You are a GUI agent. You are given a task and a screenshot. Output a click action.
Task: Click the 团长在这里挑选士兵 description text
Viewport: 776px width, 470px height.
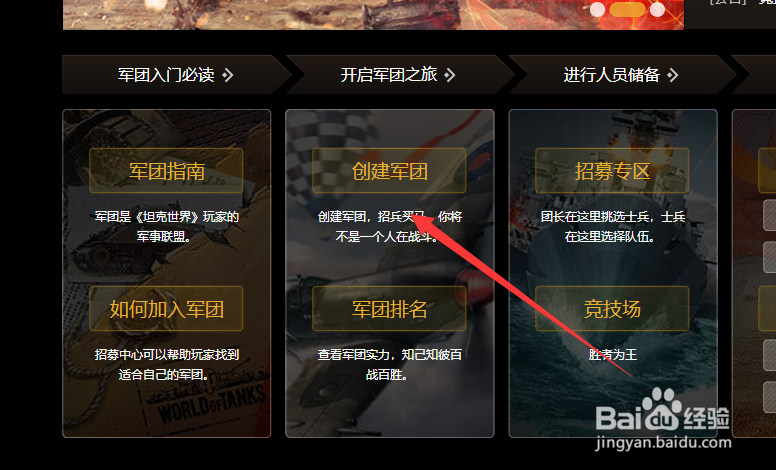pos(612,227)
